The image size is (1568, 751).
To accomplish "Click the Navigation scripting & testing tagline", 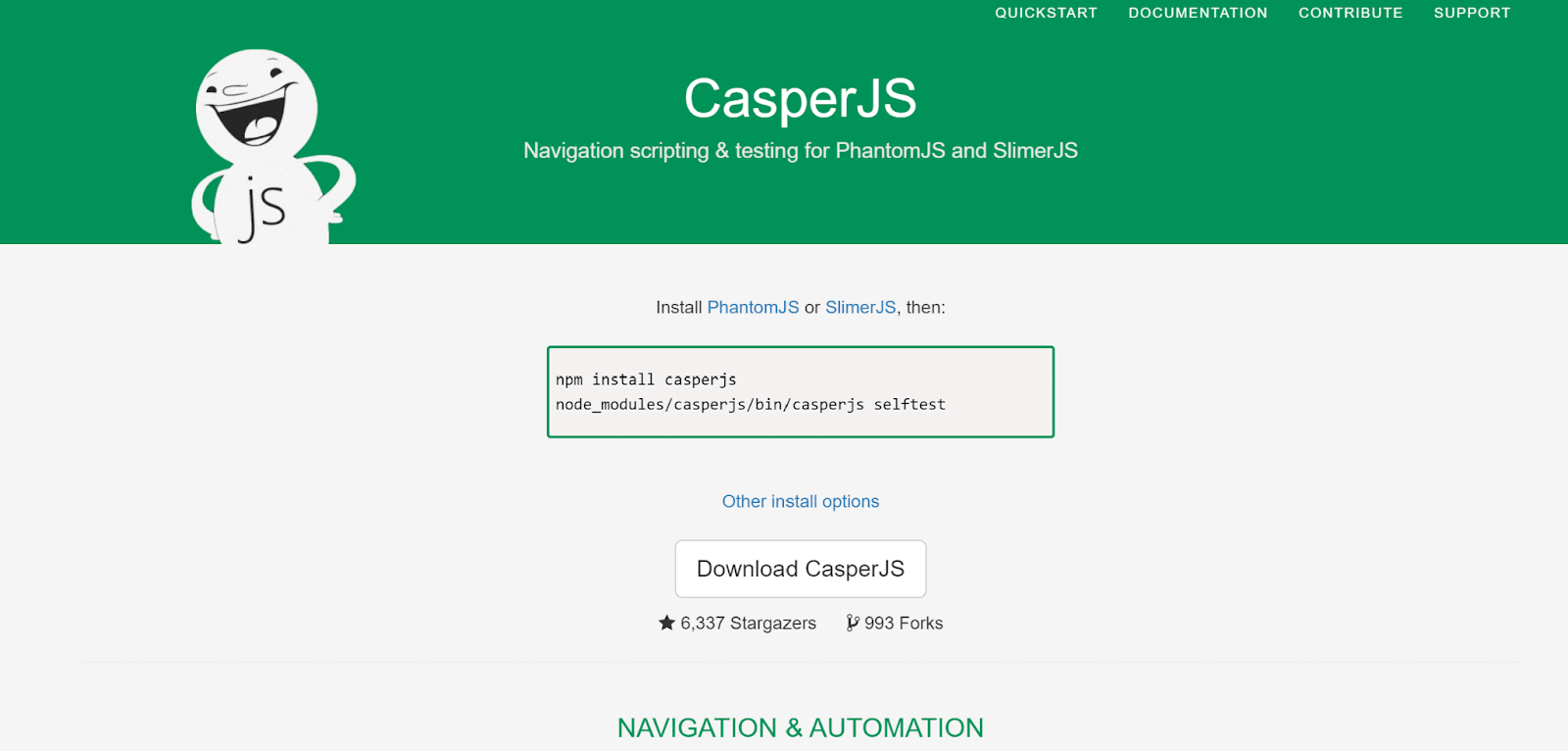I will click(x=801, y=151).
